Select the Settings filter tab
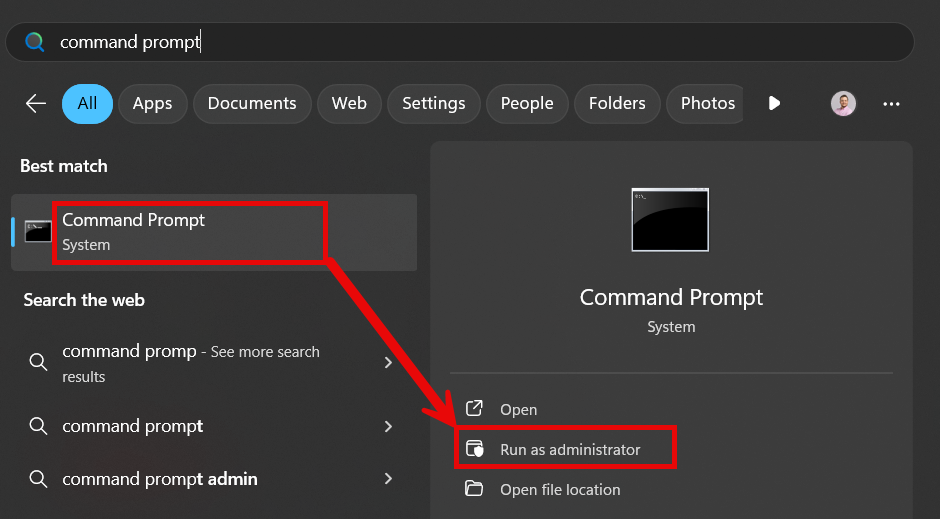The height and width of the screenshot is (519, 940). 433,104
